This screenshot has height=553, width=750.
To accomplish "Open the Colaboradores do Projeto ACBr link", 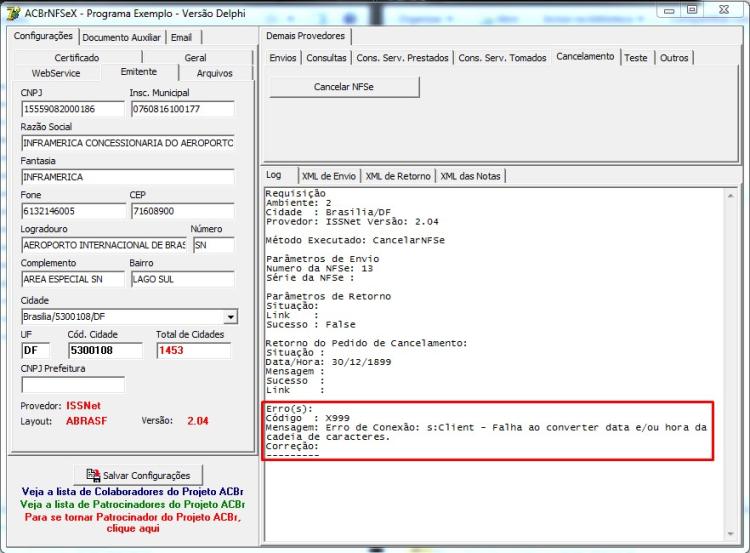I will pos(132,491).
